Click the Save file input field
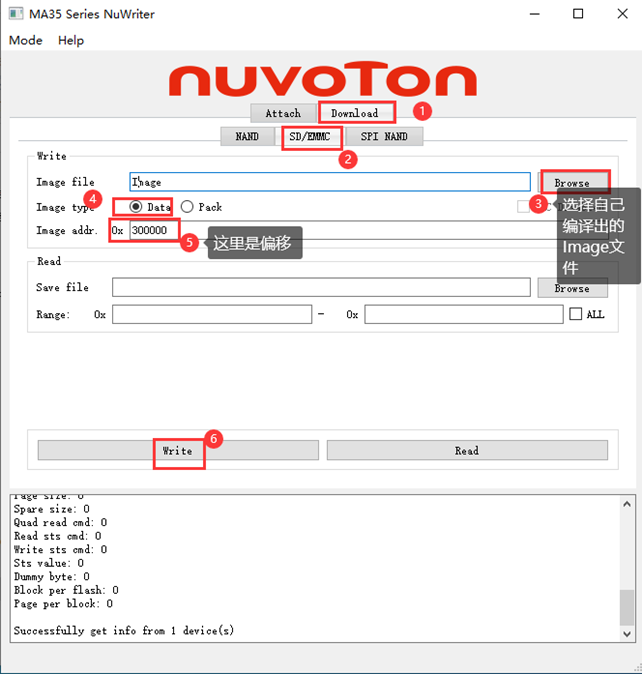642x674 pixels. click(320, 288)
